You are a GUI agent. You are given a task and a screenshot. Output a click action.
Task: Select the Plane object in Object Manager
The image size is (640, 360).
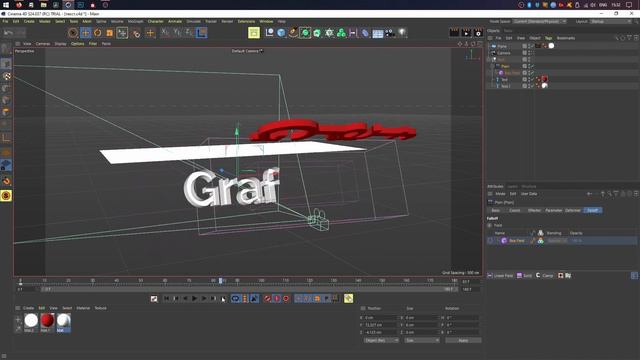click(x=502, y=46)
